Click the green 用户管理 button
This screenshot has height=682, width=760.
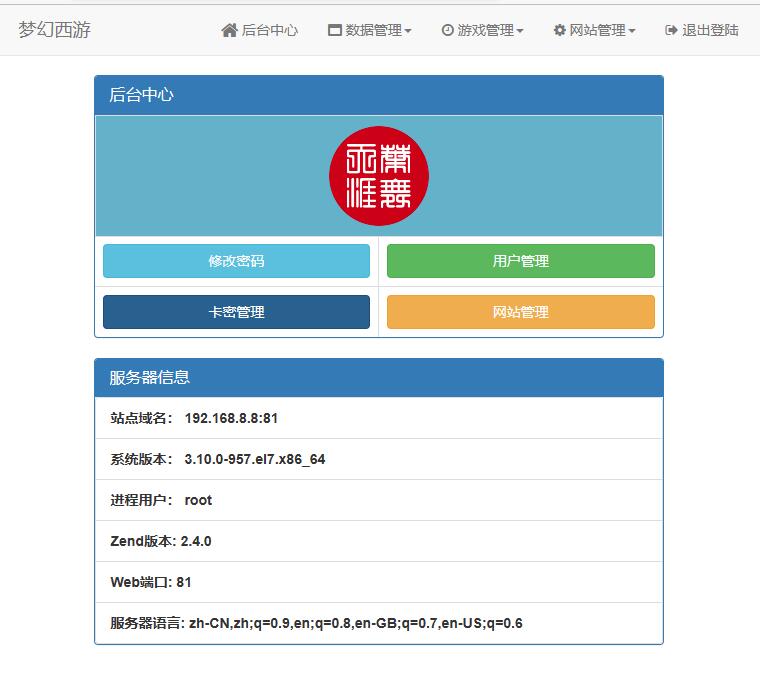(x=521, y=261)
